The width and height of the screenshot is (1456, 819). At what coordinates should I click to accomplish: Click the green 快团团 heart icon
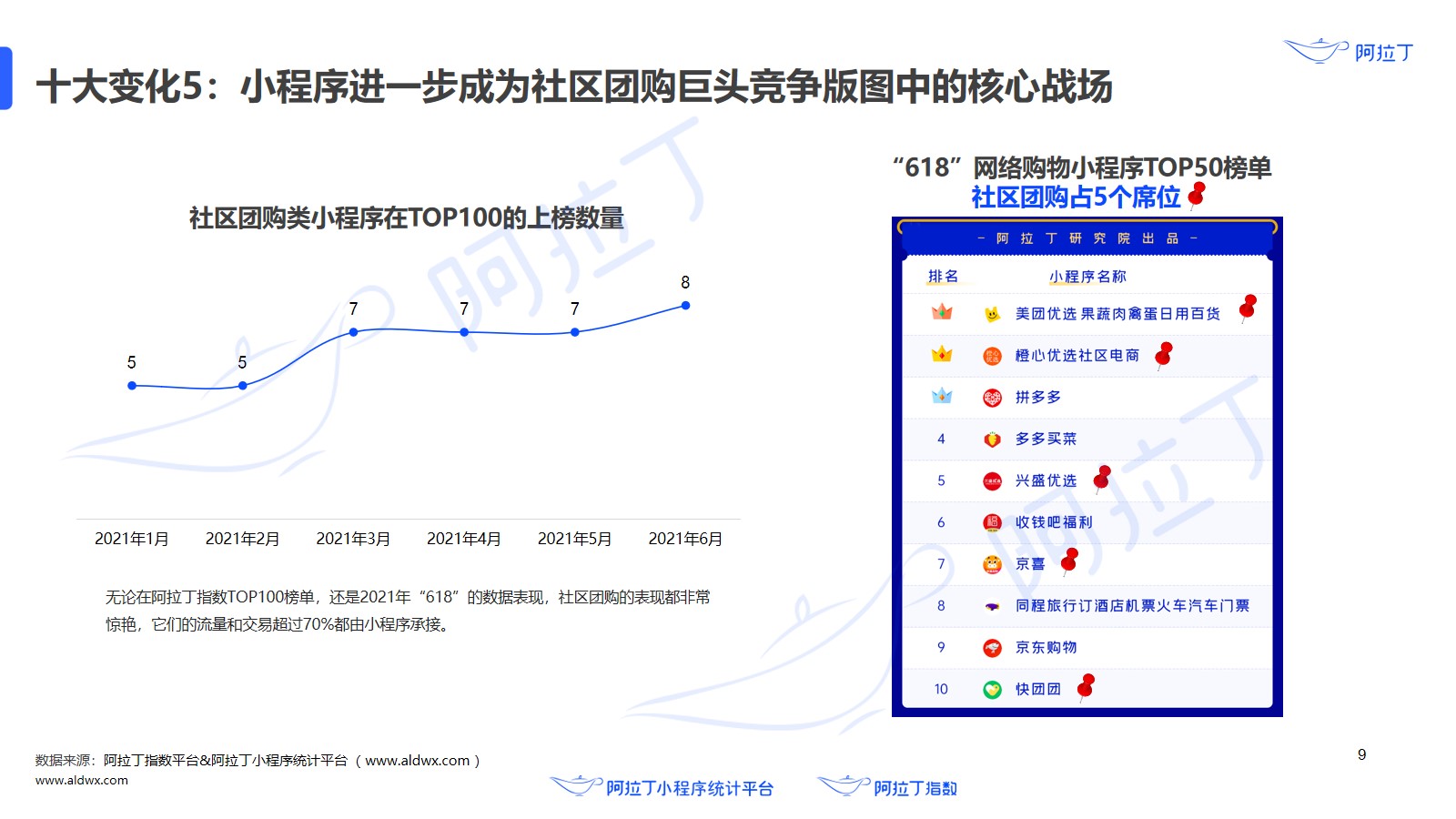992,690
